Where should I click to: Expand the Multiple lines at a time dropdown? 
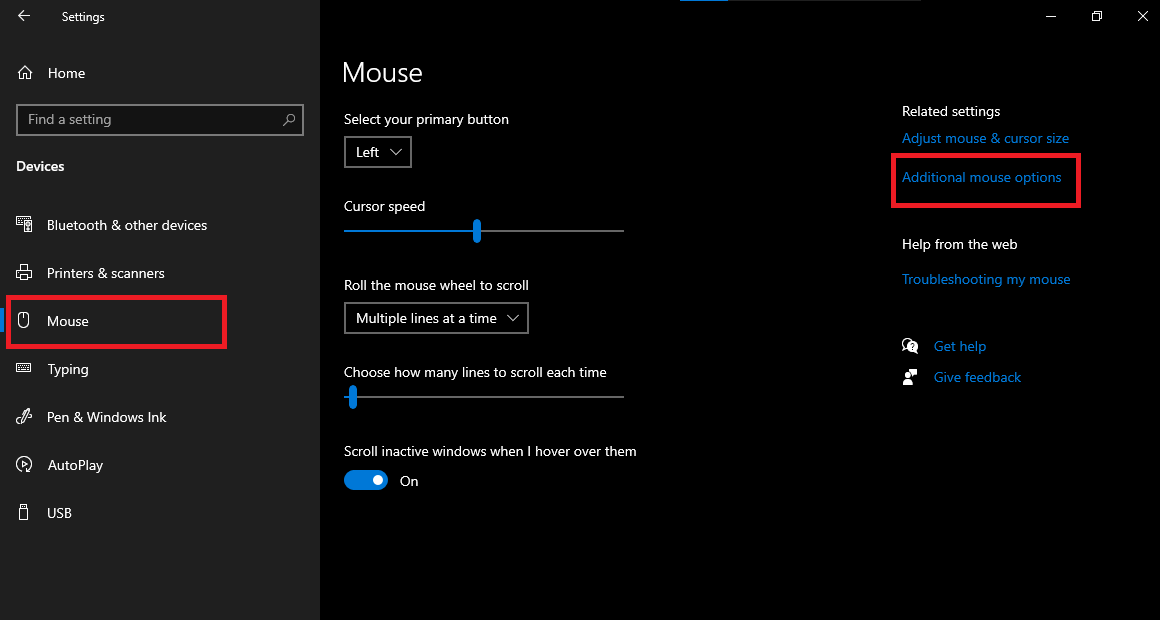click(x=436, y=319)
